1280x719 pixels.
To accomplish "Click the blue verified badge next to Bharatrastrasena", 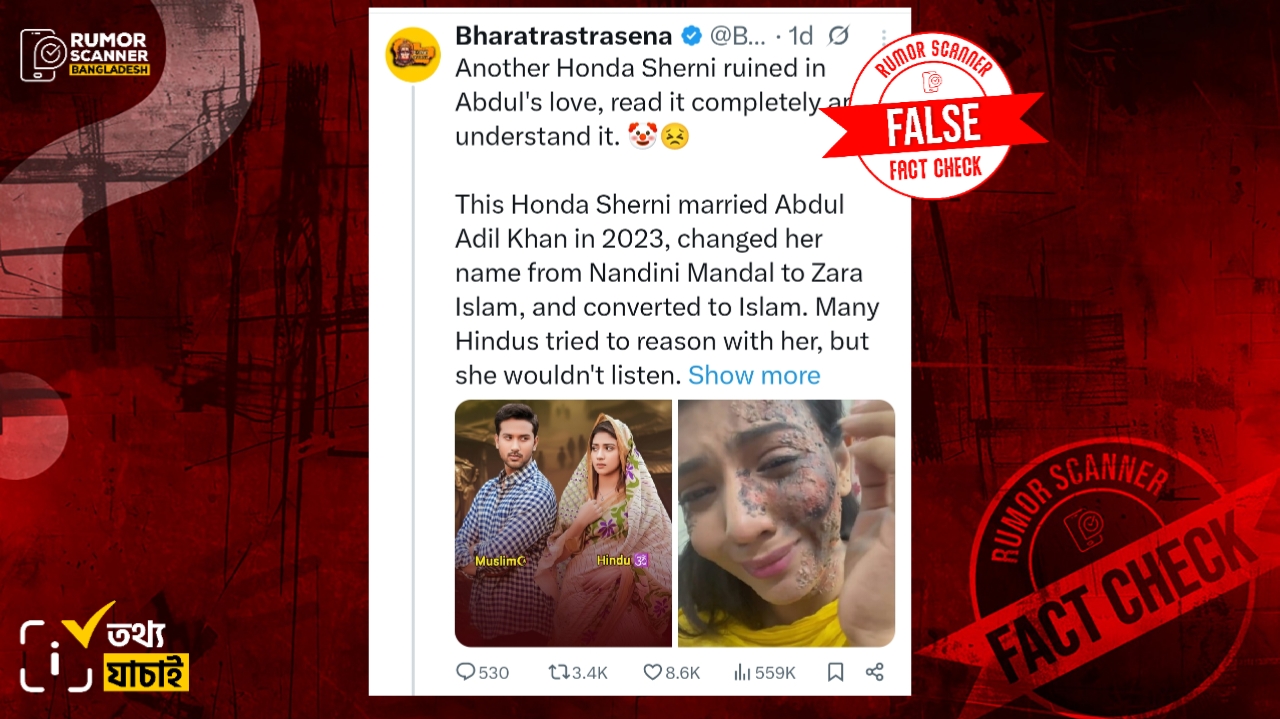I will coord(691,36).
